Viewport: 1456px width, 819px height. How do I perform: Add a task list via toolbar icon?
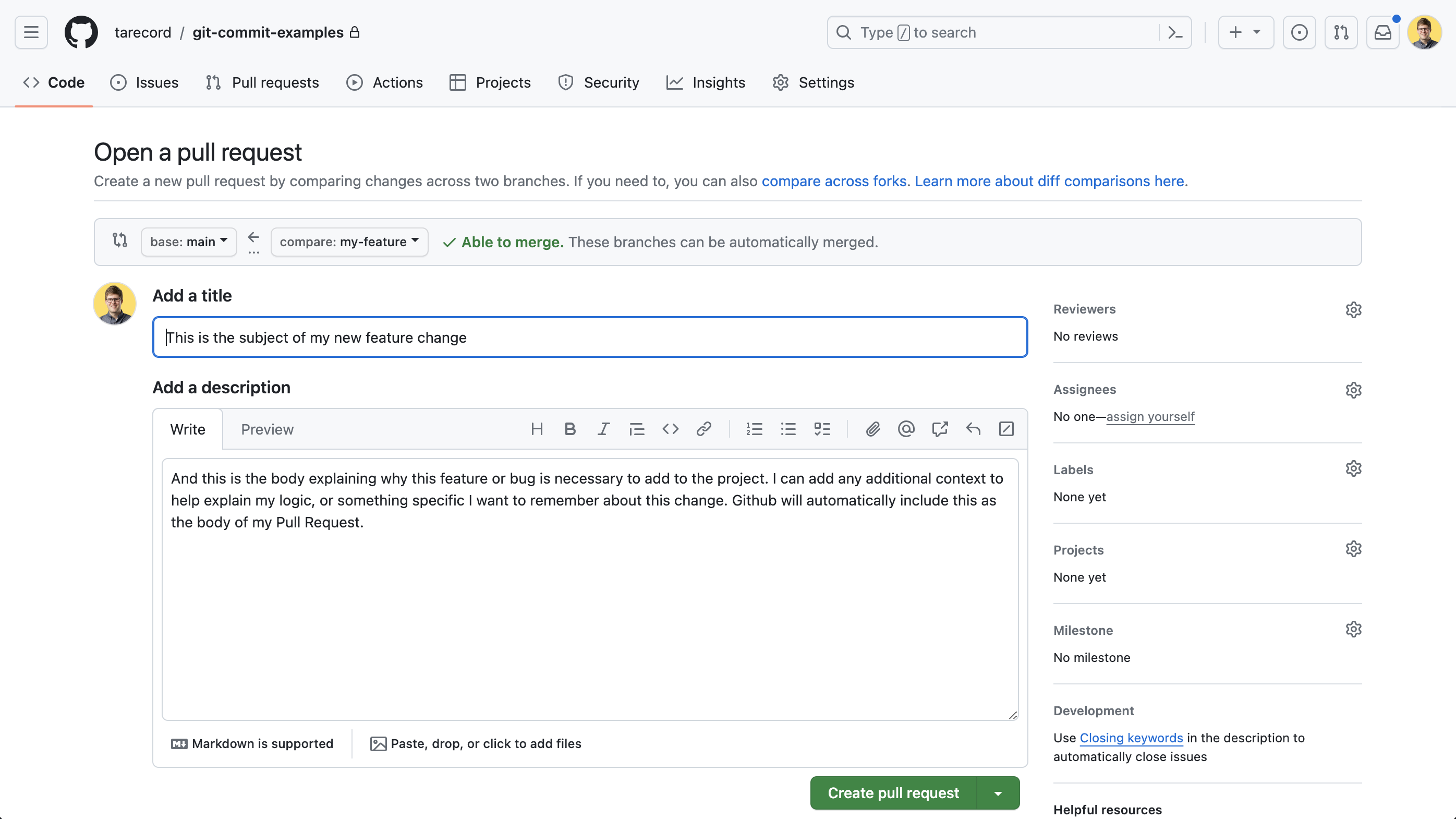pos(822,429)
